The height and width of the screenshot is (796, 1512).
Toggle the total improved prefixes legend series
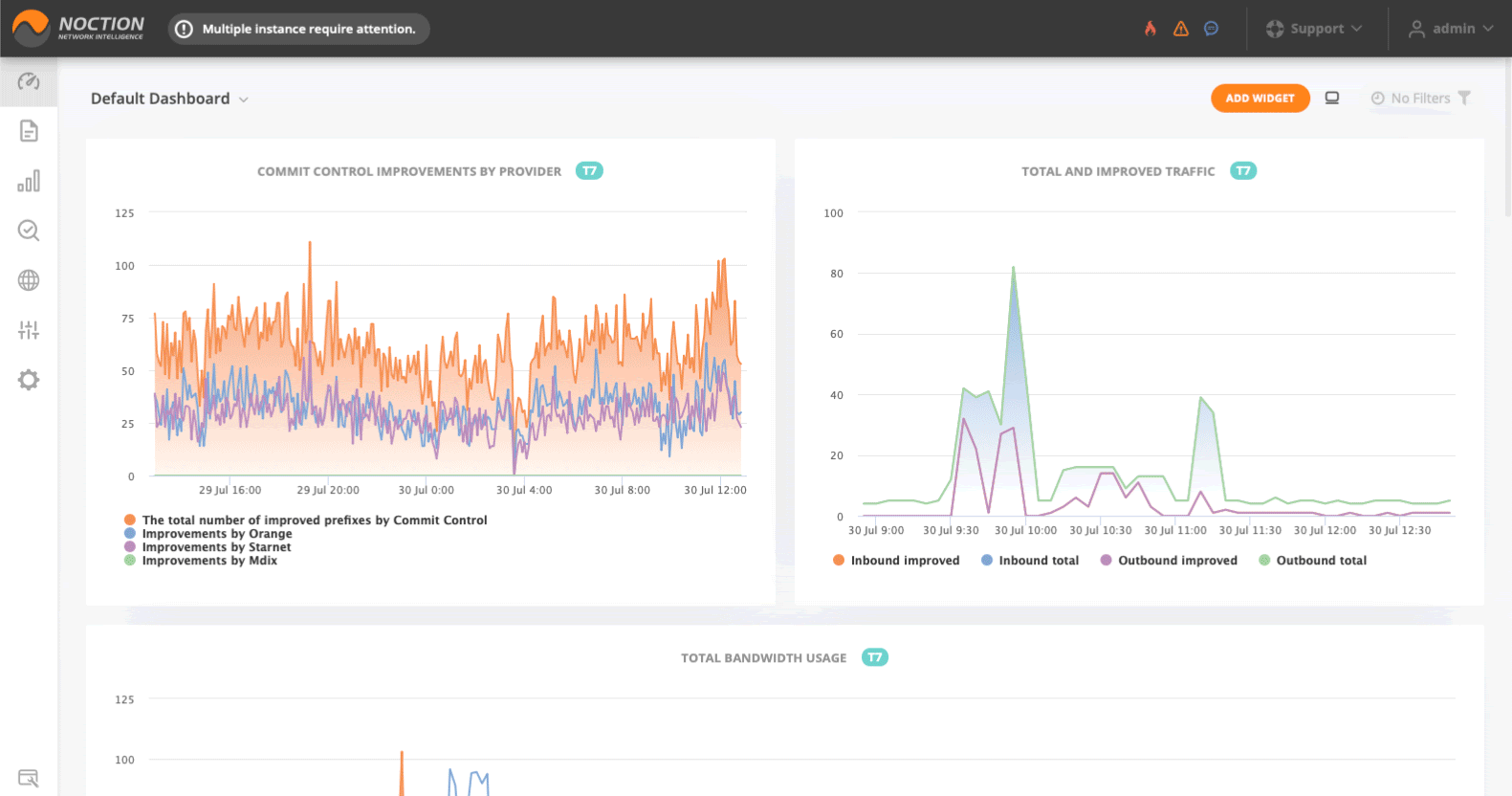pos(306,520)
